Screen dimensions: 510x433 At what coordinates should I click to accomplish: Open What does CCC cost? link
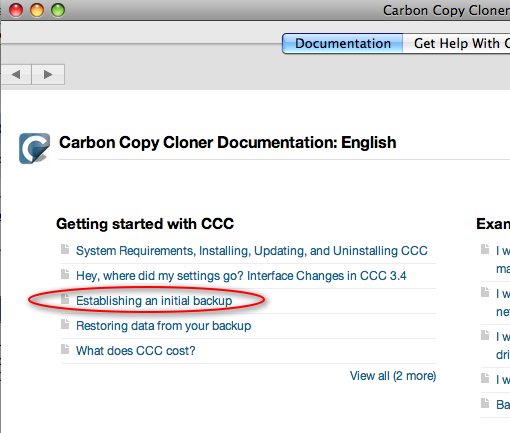pos(135,351)
